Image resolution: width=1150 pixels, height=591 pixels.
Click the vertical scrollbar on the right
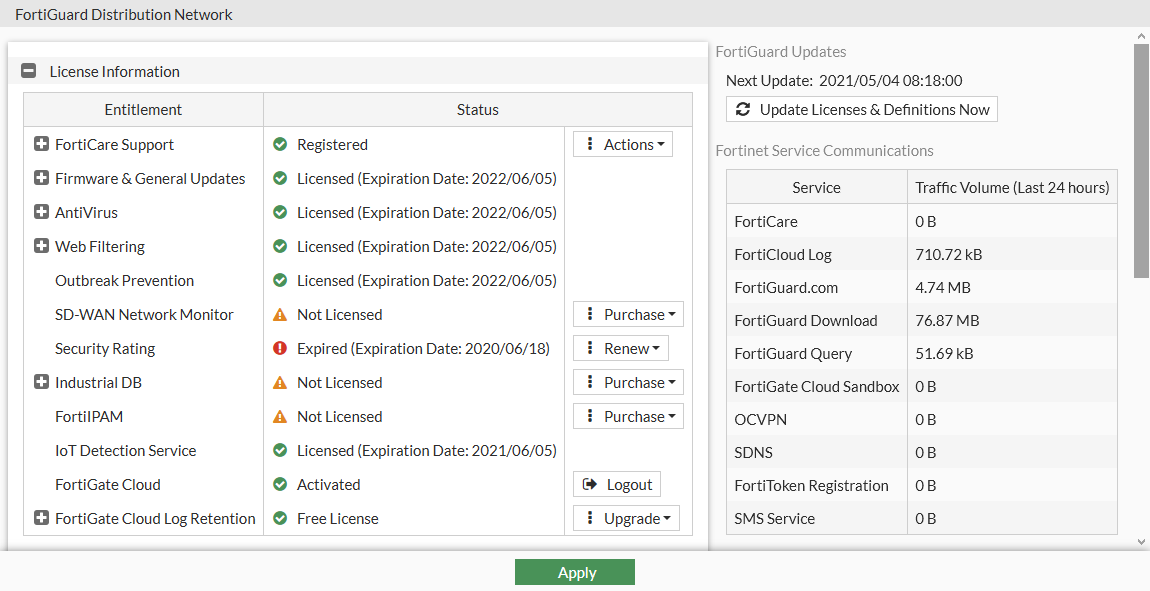coord(1141,160)
